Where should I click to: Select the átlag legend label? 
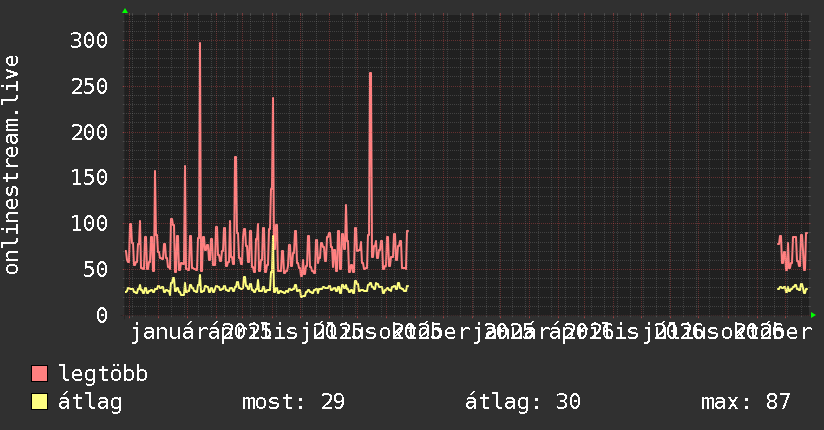pyautogui.click(x=90, y=402)
